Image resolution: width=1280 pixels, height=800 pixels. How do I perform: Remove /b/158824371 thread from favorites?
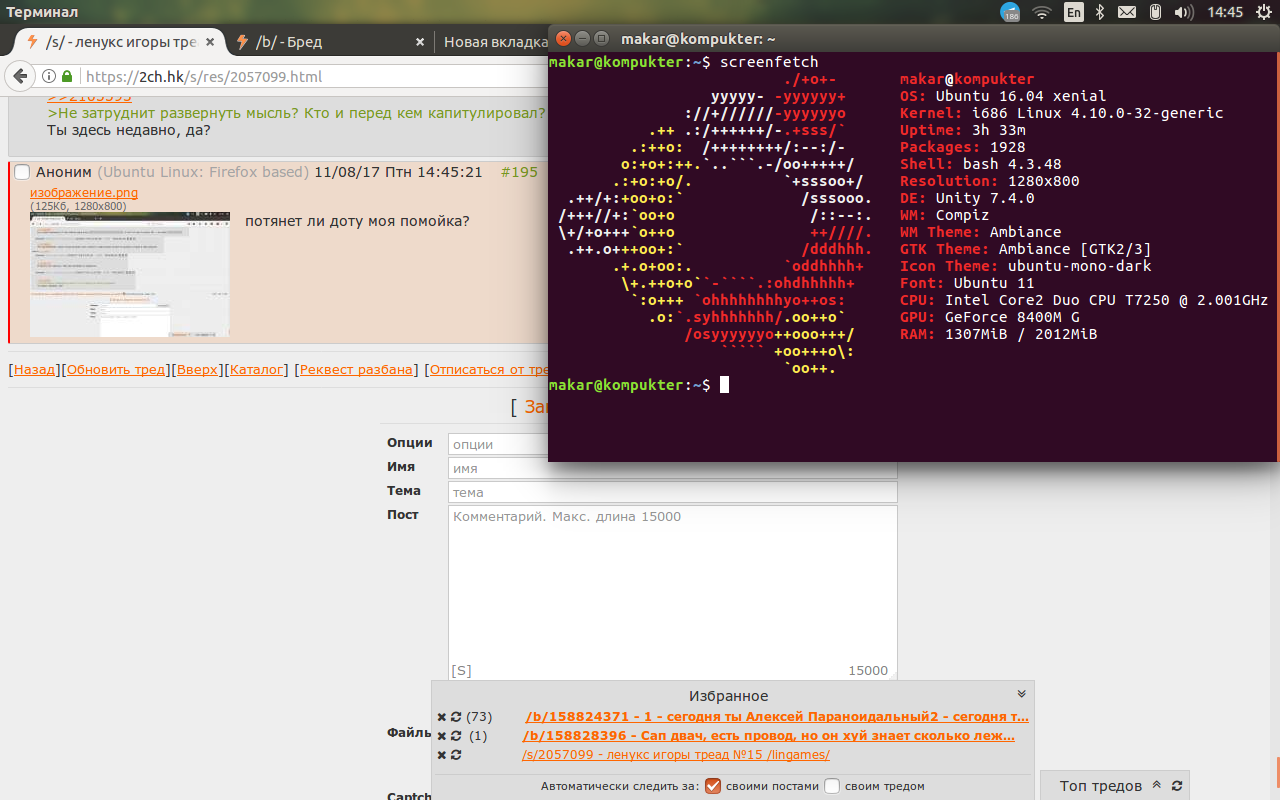[x=442, y=717]
